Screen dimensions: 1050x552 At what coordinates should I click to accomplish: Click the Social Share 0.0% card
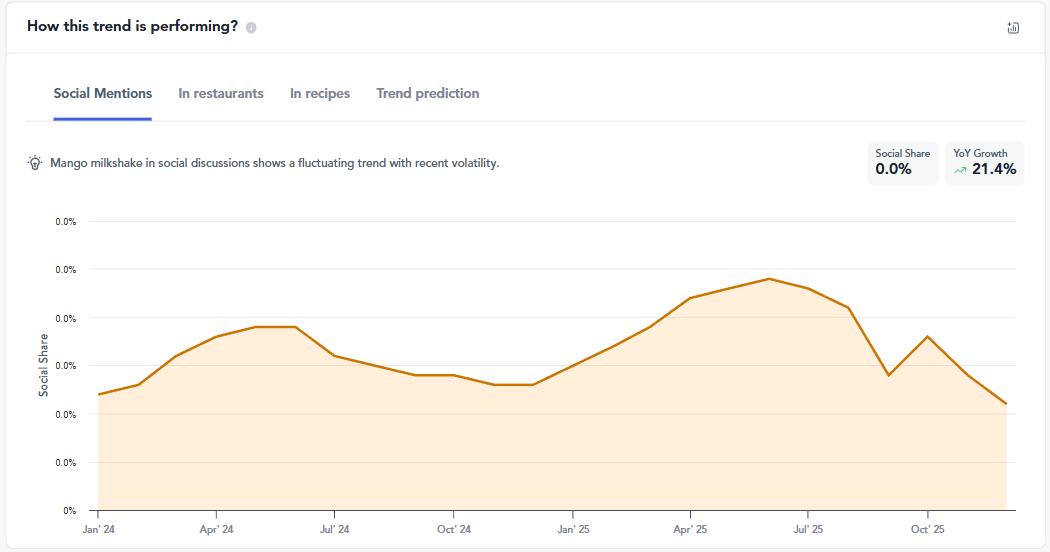903,163
